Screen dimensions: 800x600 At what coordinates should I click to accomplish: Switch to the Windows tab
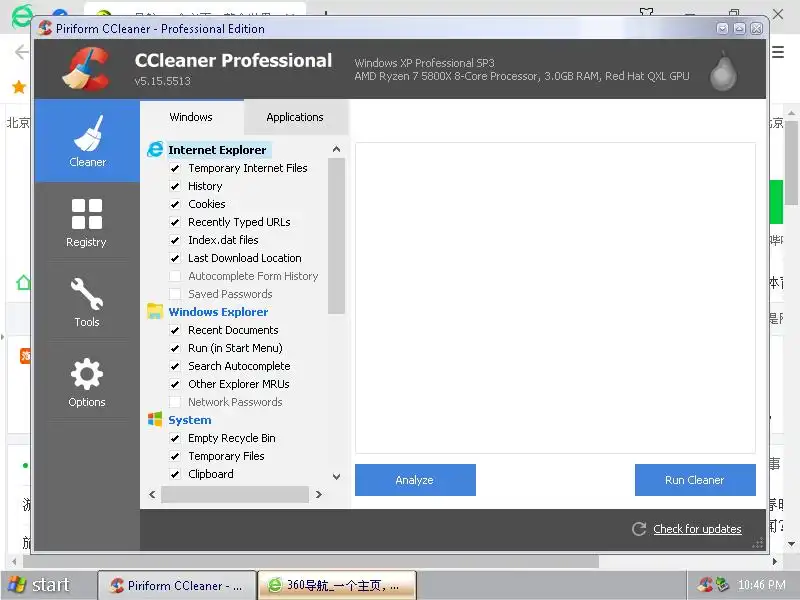[x=191, y=117]
